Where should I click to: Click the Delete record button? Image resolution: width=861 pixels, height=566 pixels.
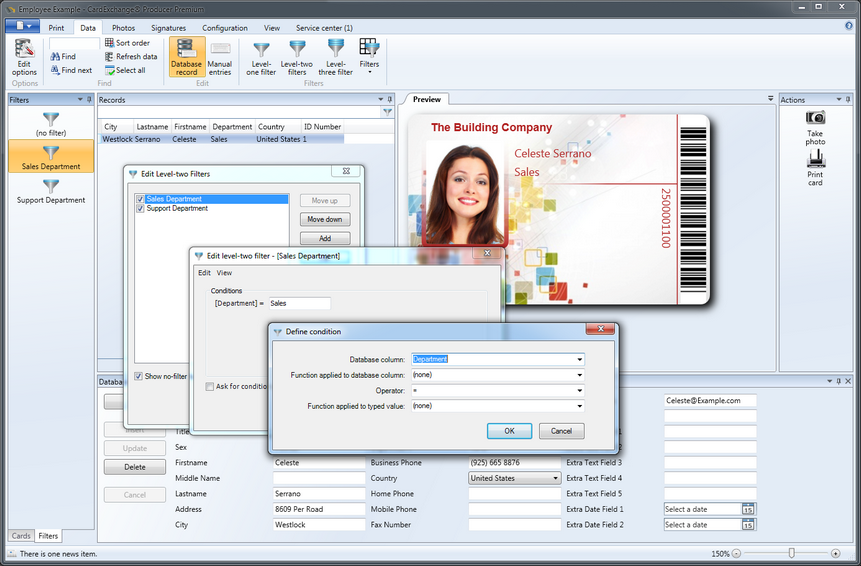pos(135,467)
